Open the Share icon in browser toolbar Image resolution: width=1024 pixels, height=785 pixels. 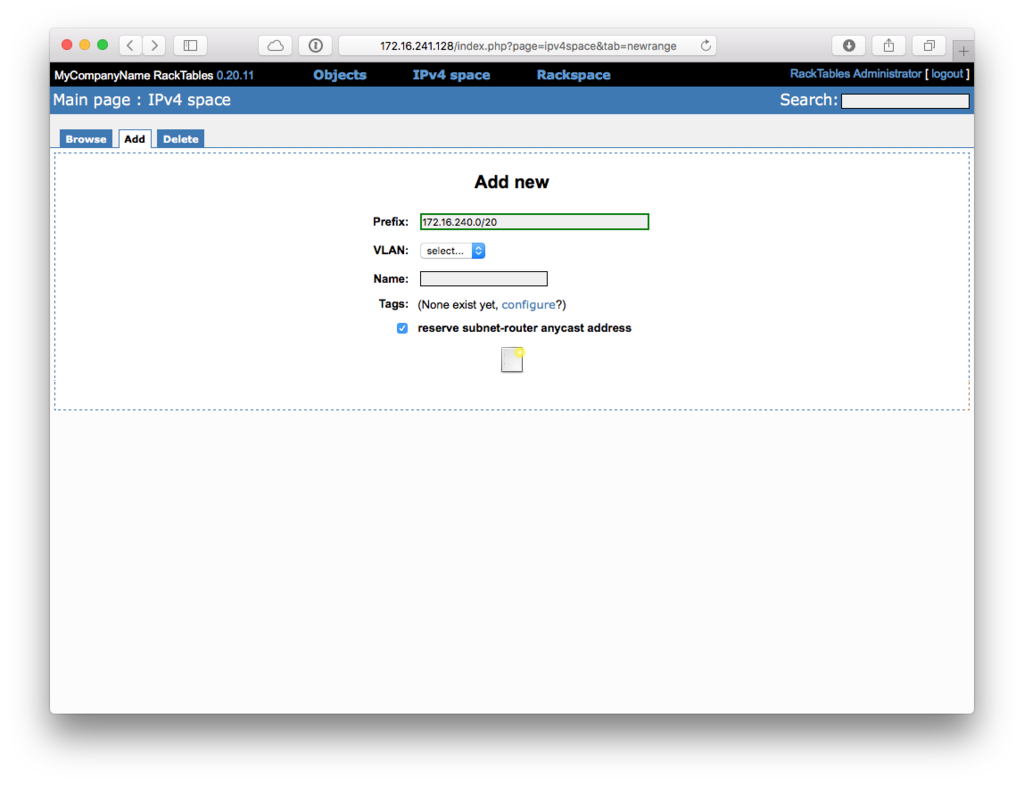[x=888, y=45]
